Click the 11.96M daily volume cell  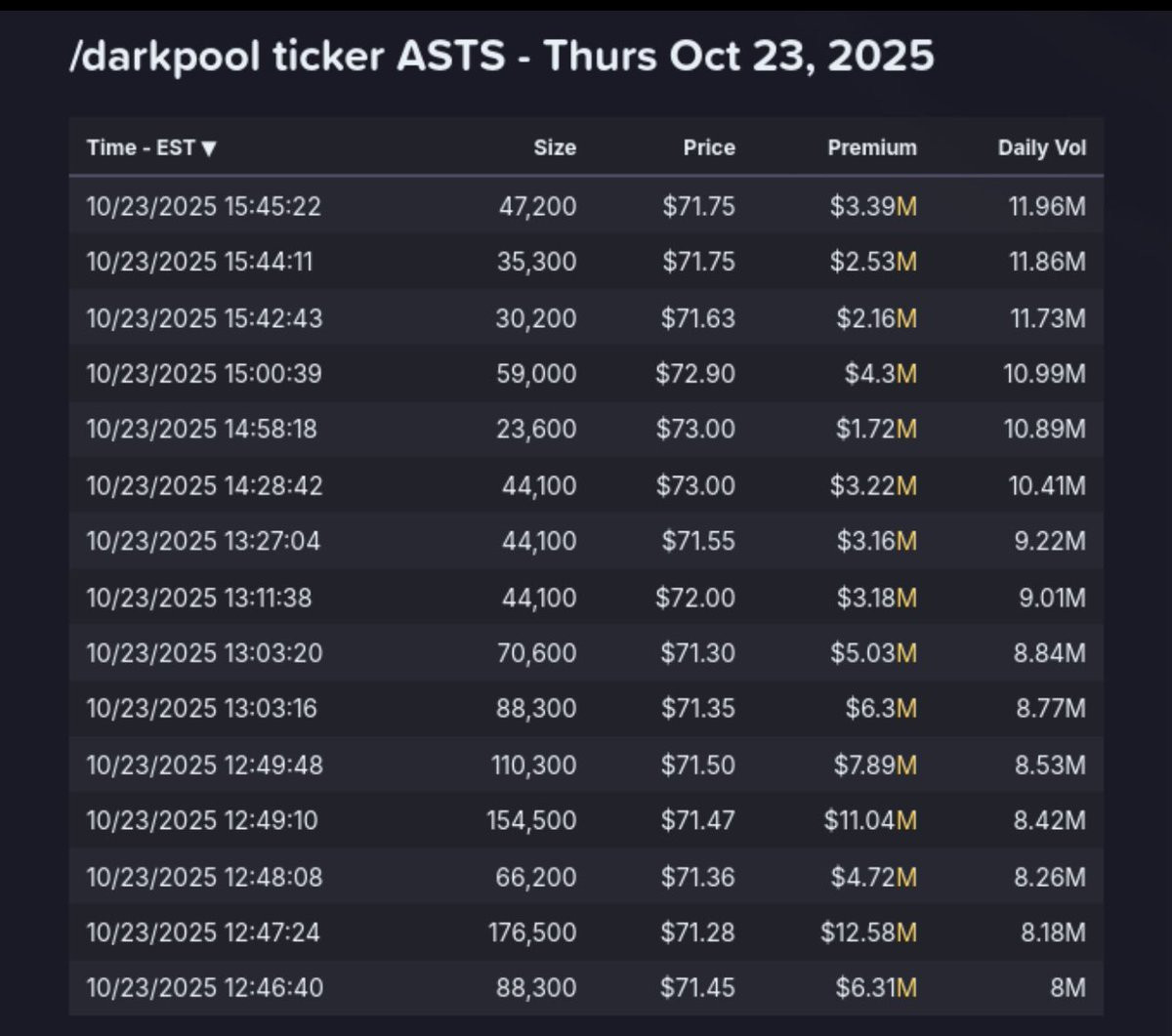pyautogui.click(x=1047, y=206)
